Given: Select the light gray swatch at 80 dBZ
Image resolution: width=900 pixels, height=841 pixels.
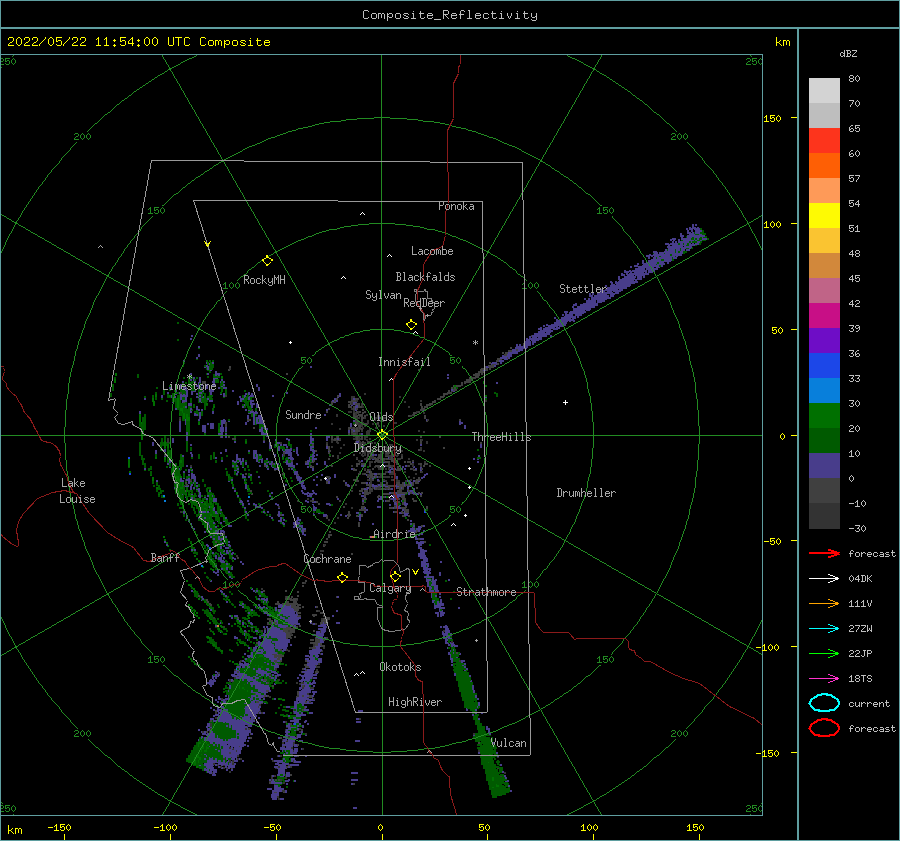Looking at the screenshot, I should pyautogui.click(x=824, y=91).
